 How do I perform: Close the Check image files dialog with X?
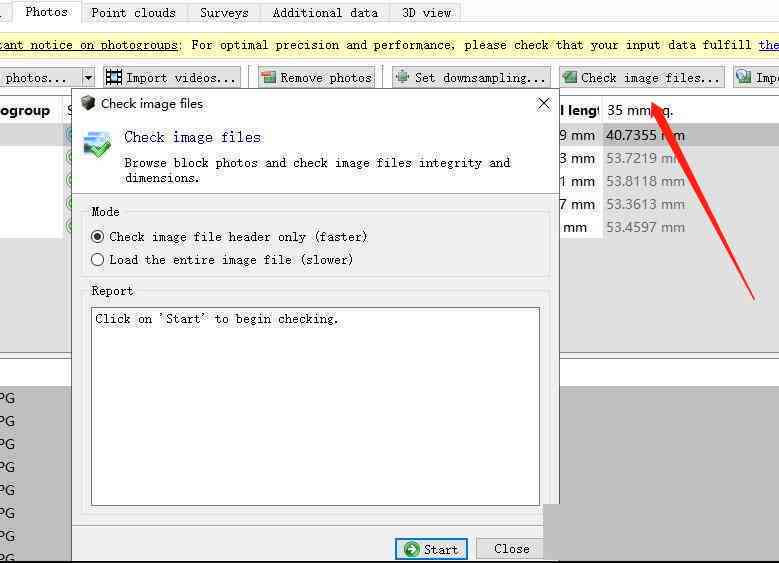(544, 104)
